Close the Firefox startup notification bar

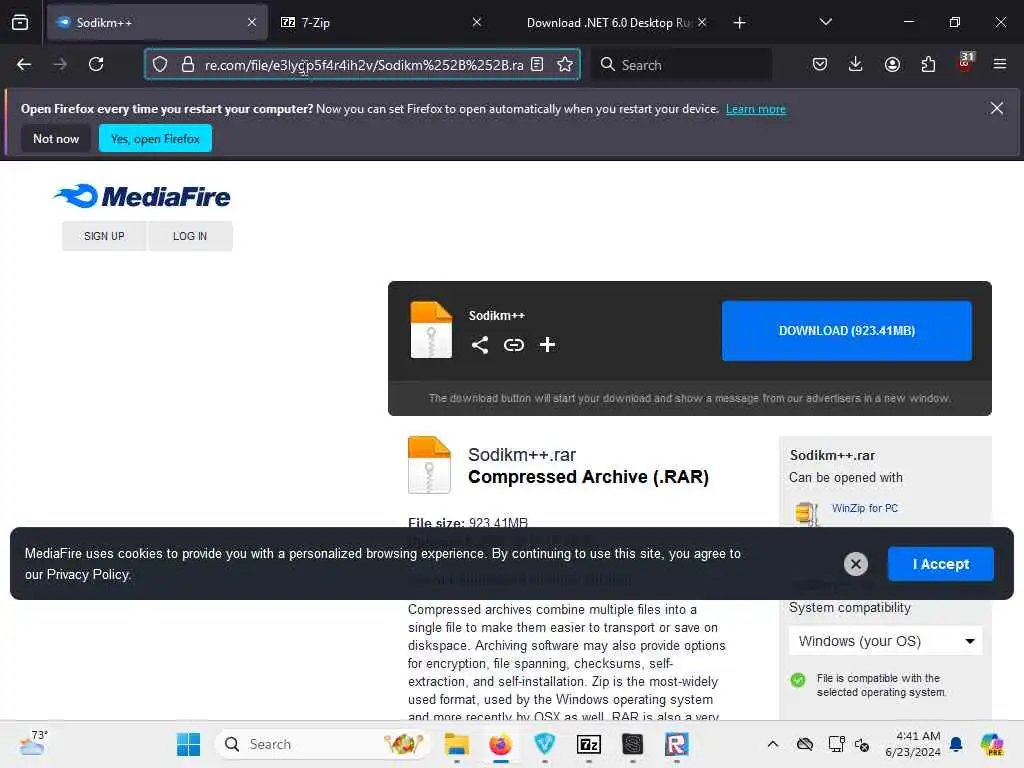pos(997,108)
